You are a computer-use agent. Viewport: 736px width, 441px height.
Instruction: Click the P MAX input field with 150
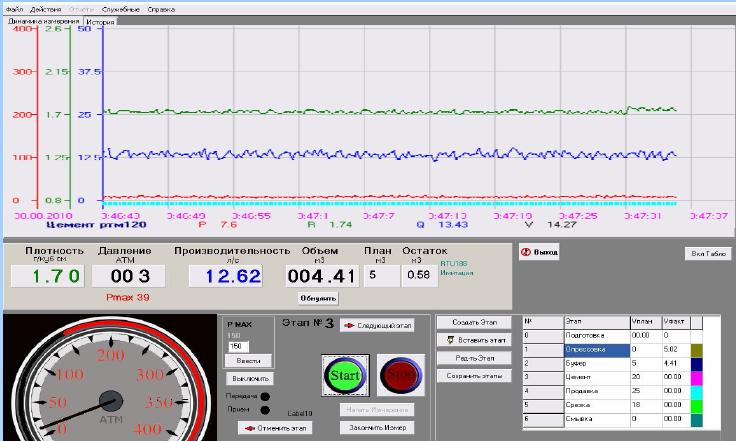(x=238, y=346)
